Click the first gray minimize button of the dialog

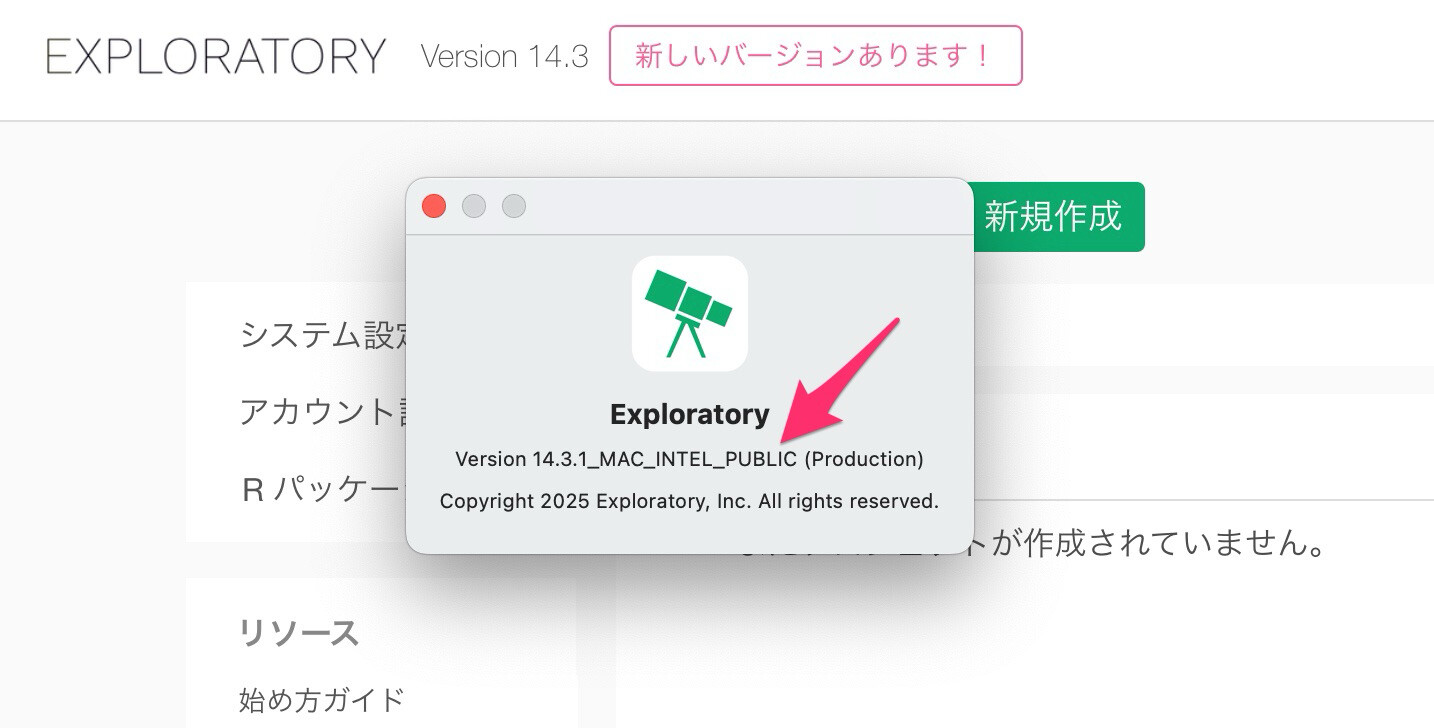click(x=474, y=206)
